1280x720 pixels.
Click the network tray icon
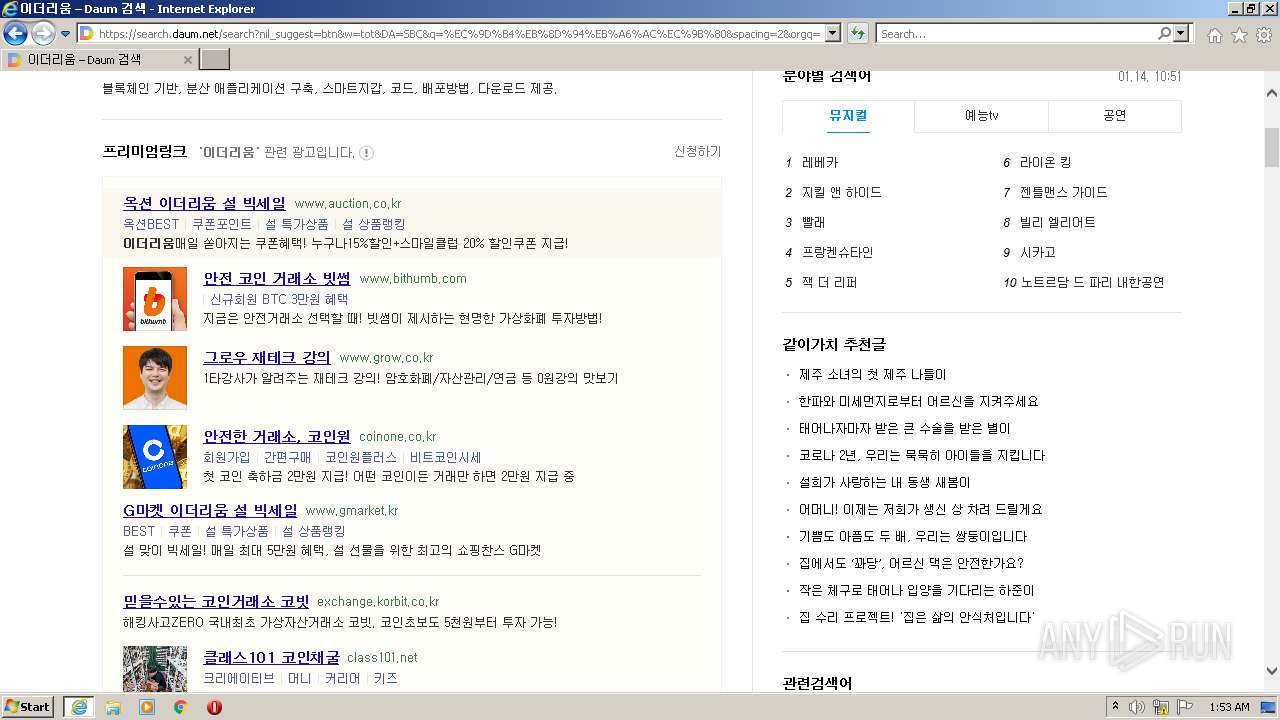1161,707
